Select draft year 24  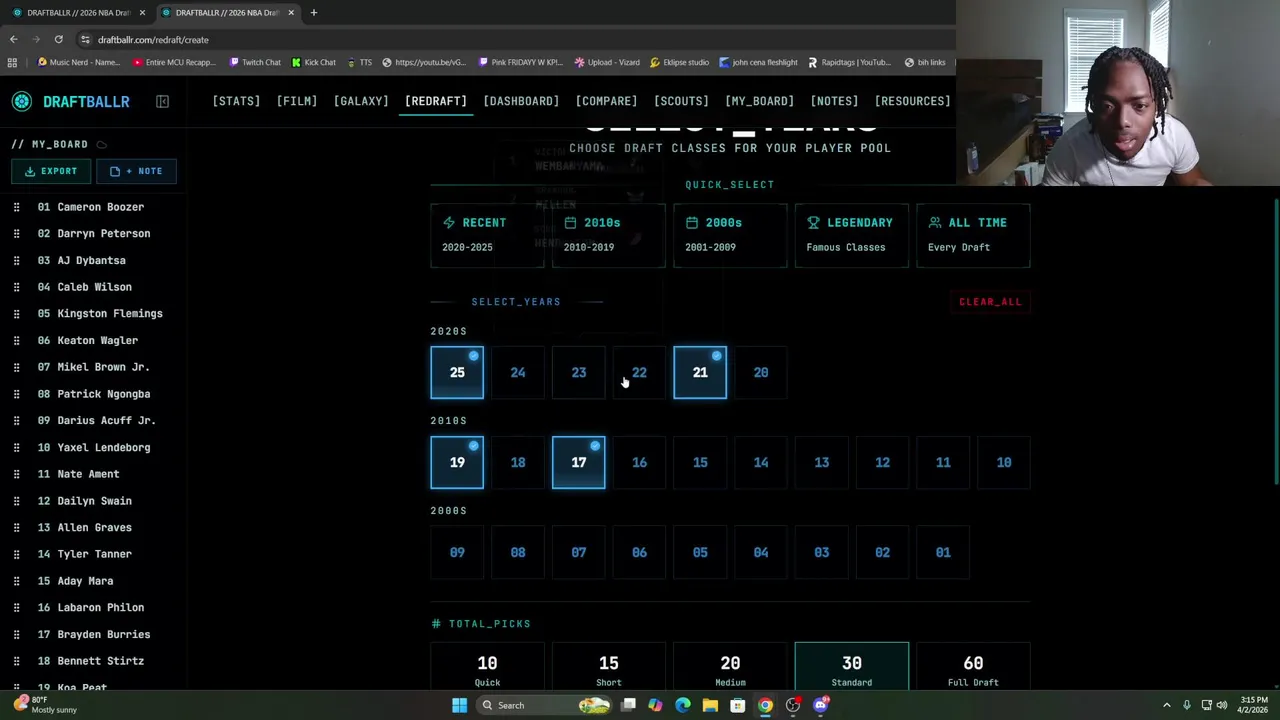pyautogui.click(x=518, y=372)
